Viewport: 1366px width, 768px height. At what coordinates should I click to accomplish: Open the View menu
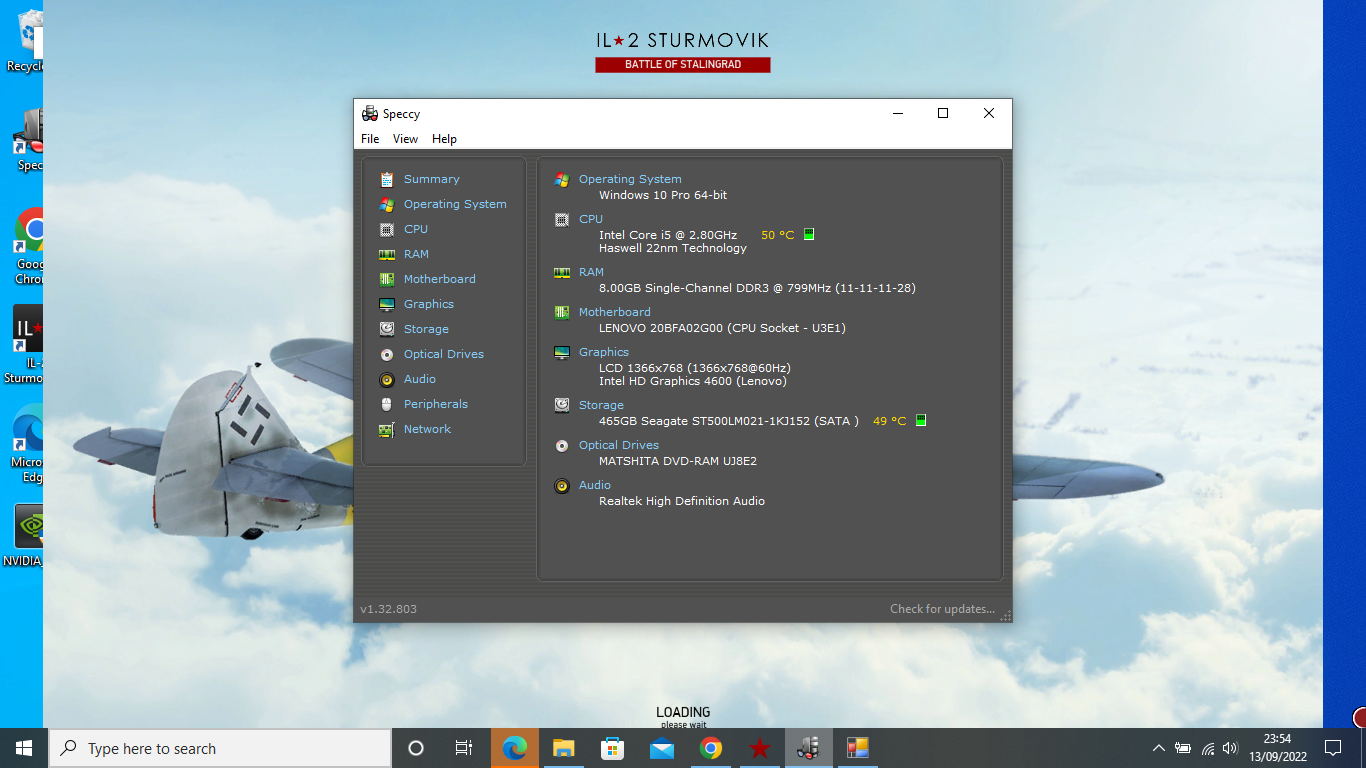tap(405, 139)
